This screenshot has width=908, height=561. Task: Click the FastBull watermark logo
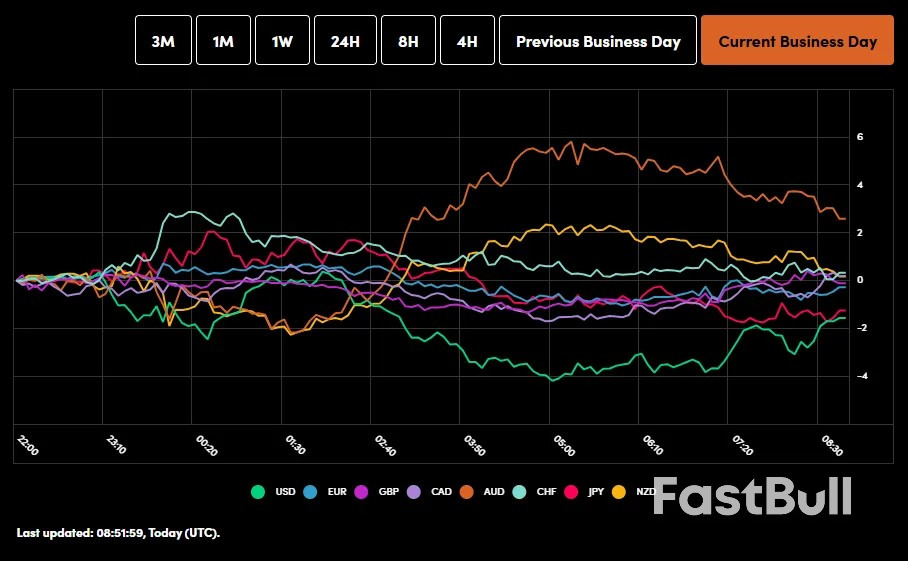tap(753, 496)
